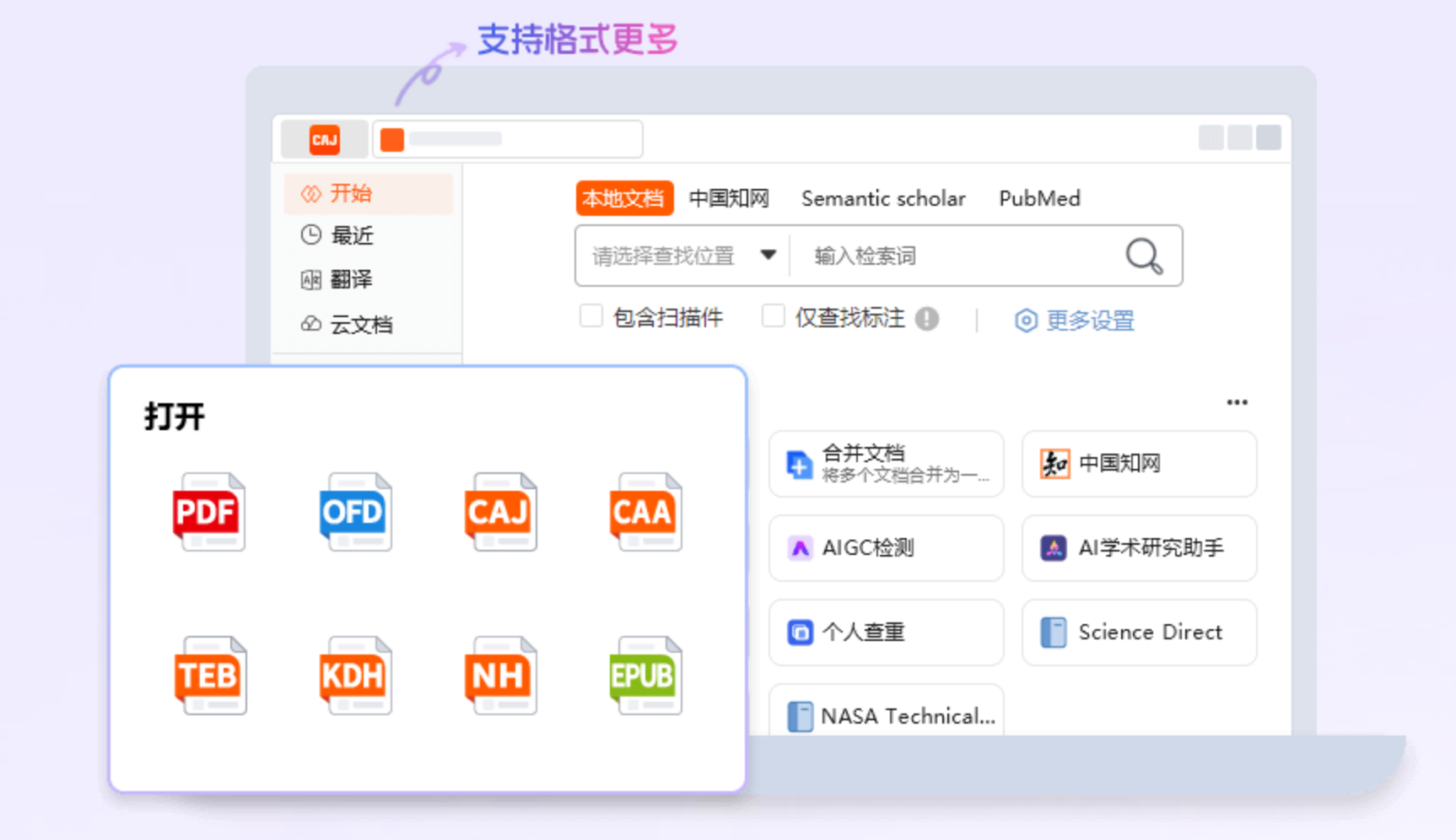Expand 请选择查找位置 dropdown
Screen dimensions: 1456x840
(x=682, y=256)
